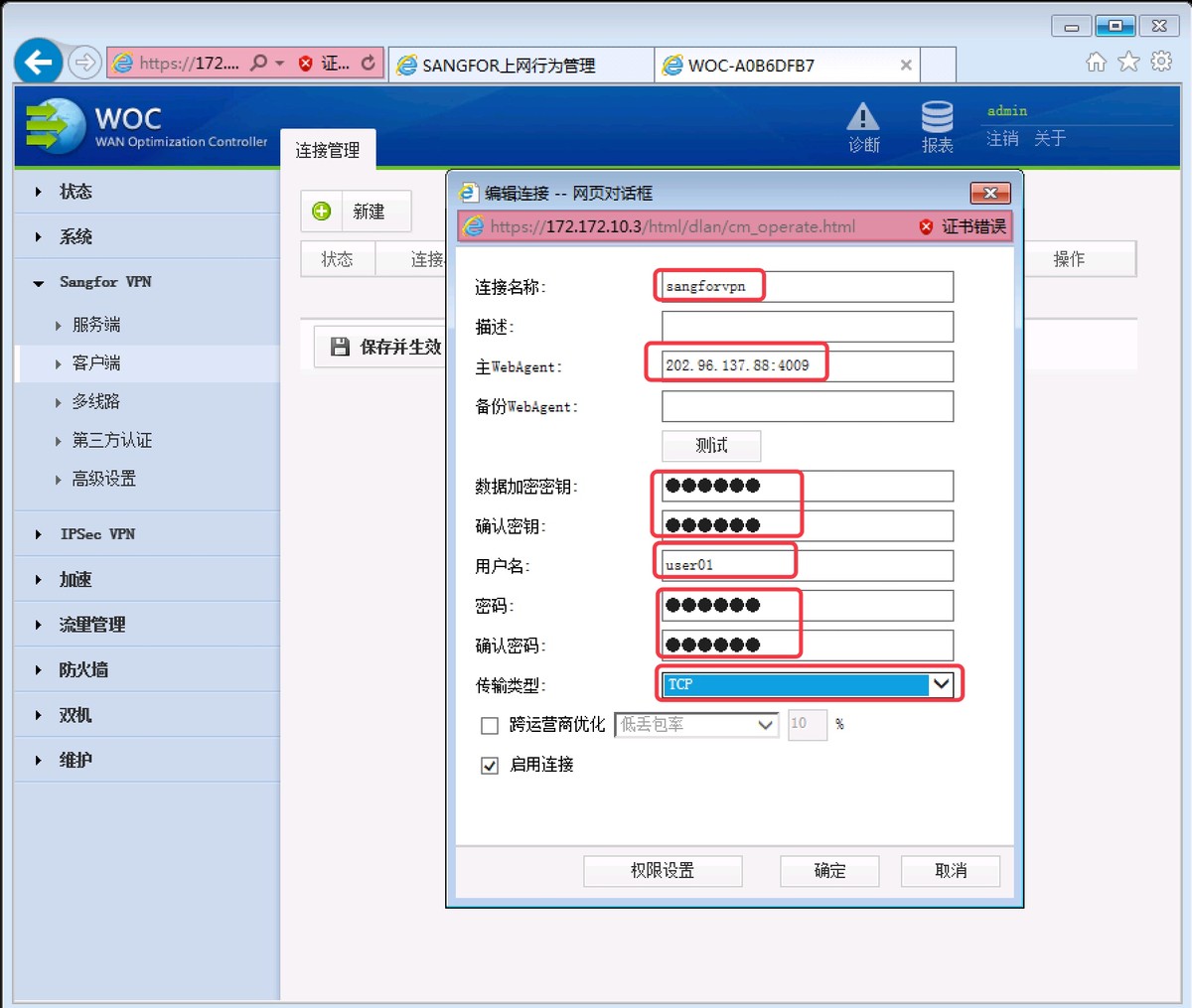Open the new blank browser tab button
1192x1008 pixels.
point(938,66)
